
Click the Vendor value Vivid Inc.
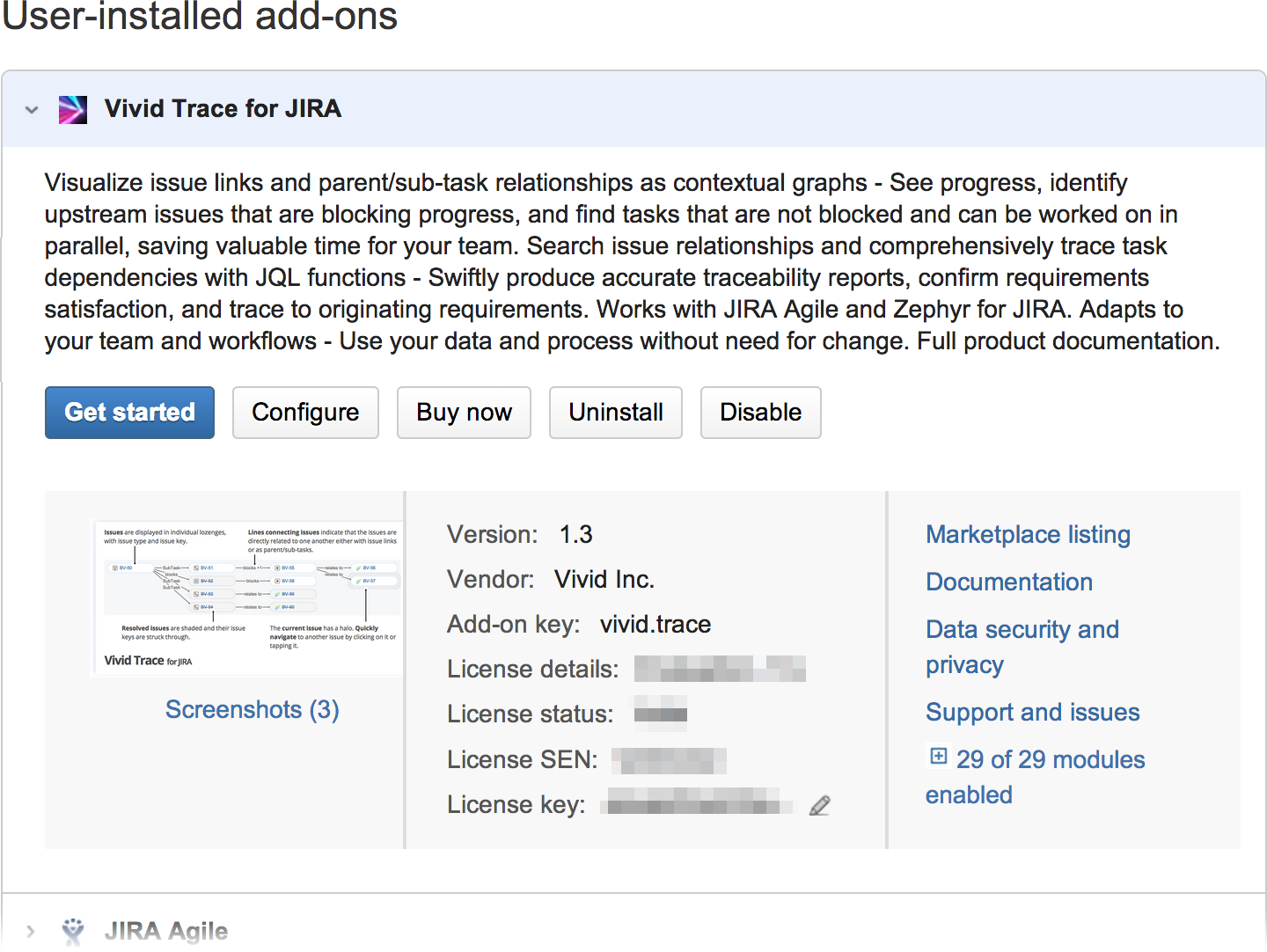pyautogui.click(x=604, y=580)
